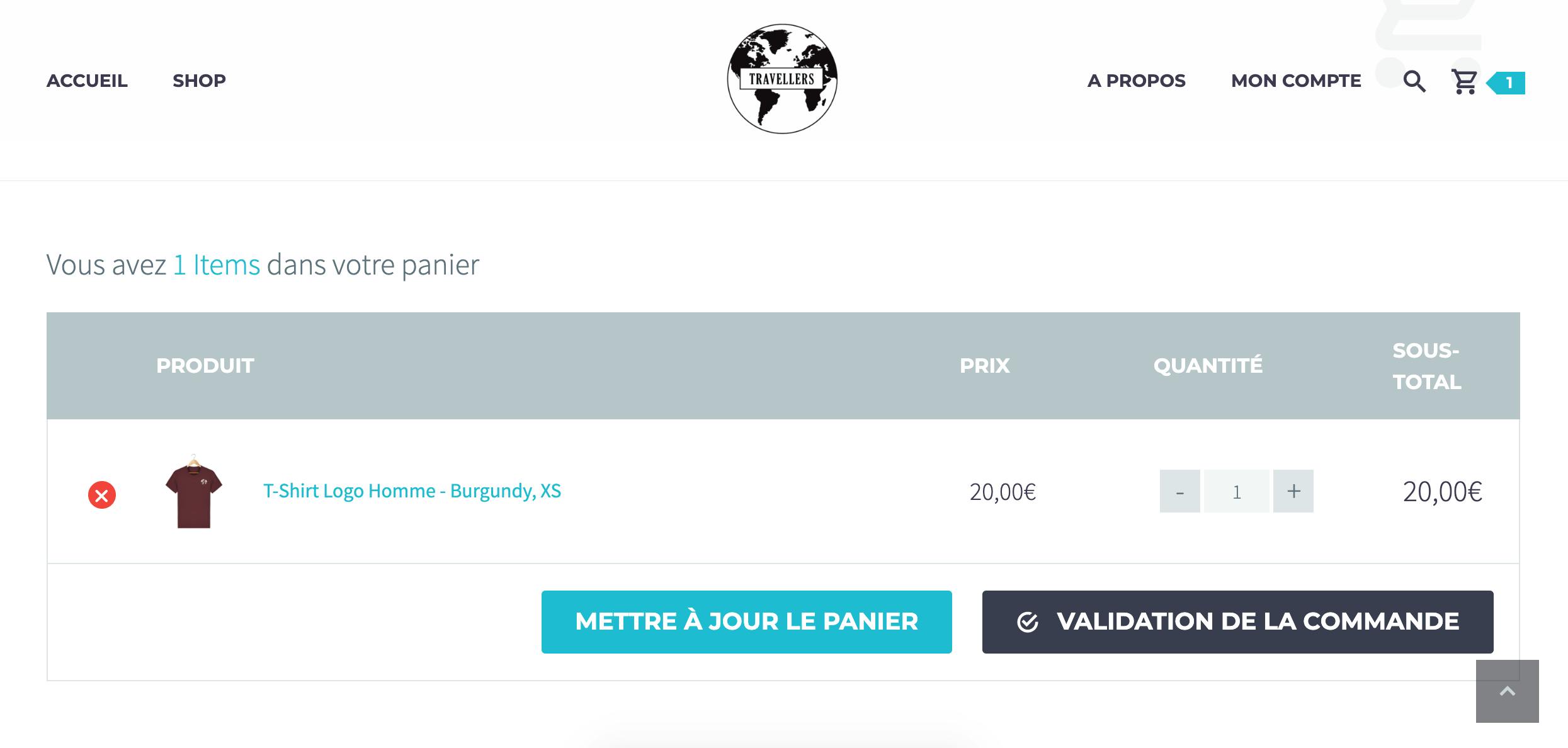Click the burgundy T-shirt thumbnail

[x=193, y=491]
